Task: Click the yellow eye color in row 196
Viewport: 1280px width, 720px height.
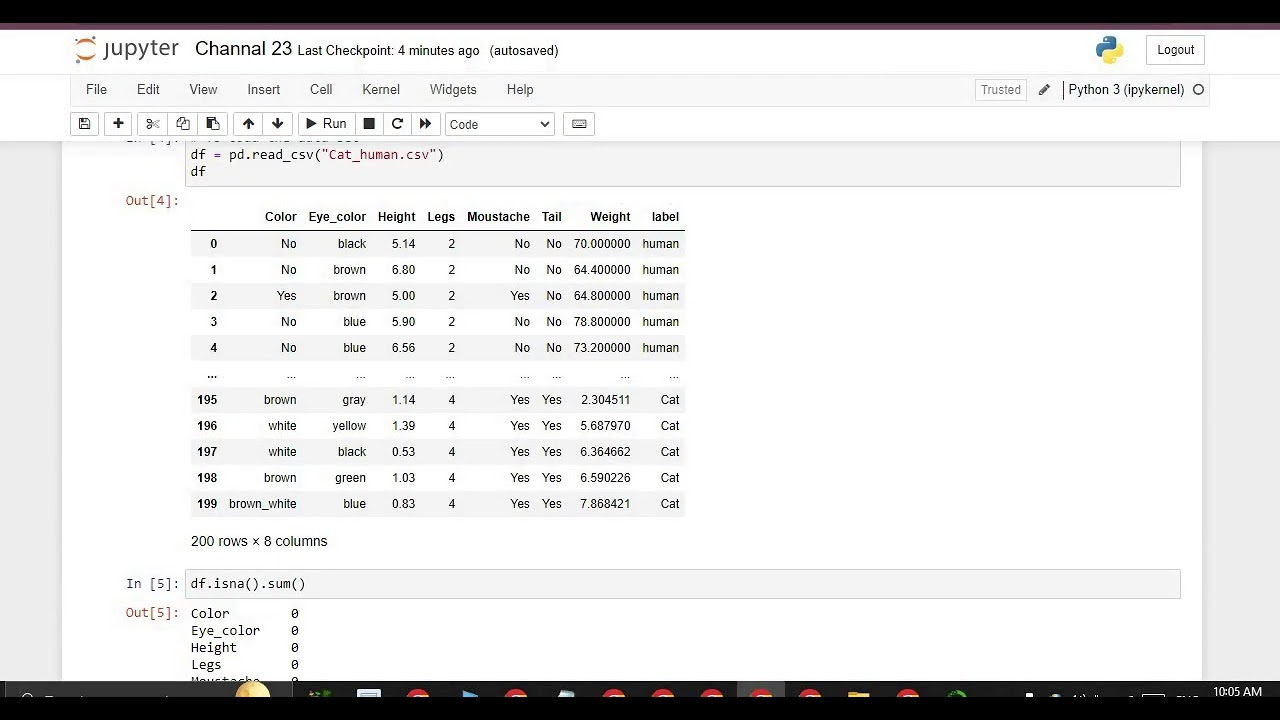Action: [x=350, y=426]
